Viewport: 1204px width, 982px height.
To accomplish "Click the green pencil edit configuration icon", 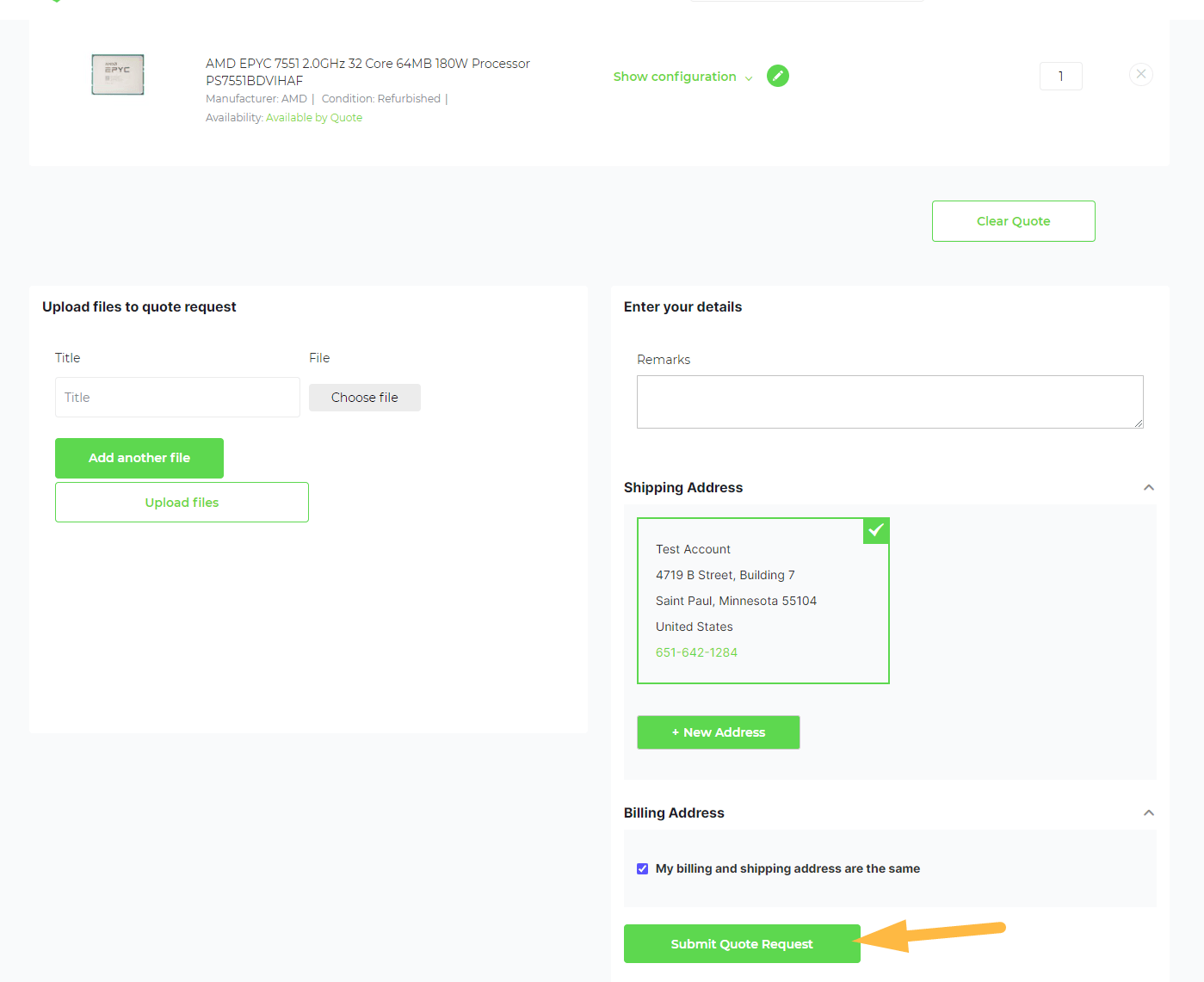I will (778, 76).
